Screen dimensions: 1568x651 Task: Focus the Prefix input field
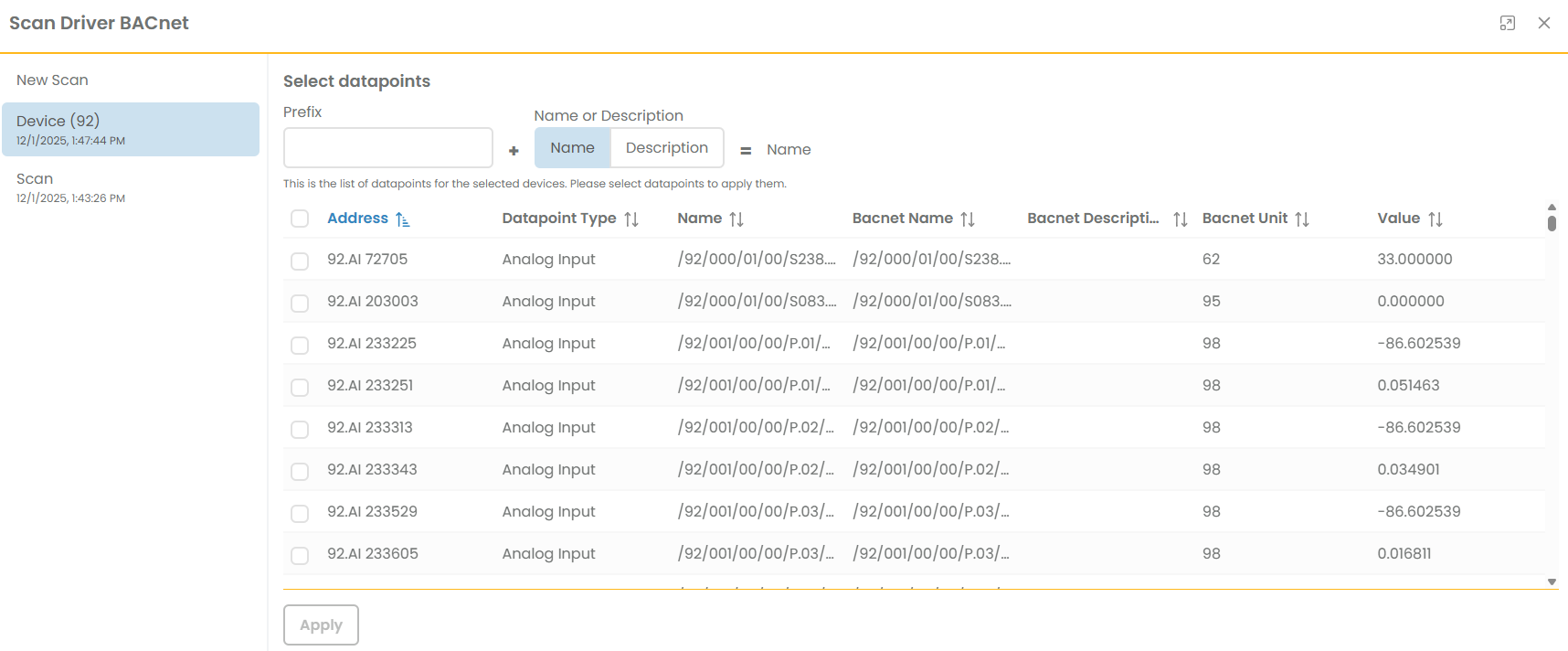click(388, 148)
